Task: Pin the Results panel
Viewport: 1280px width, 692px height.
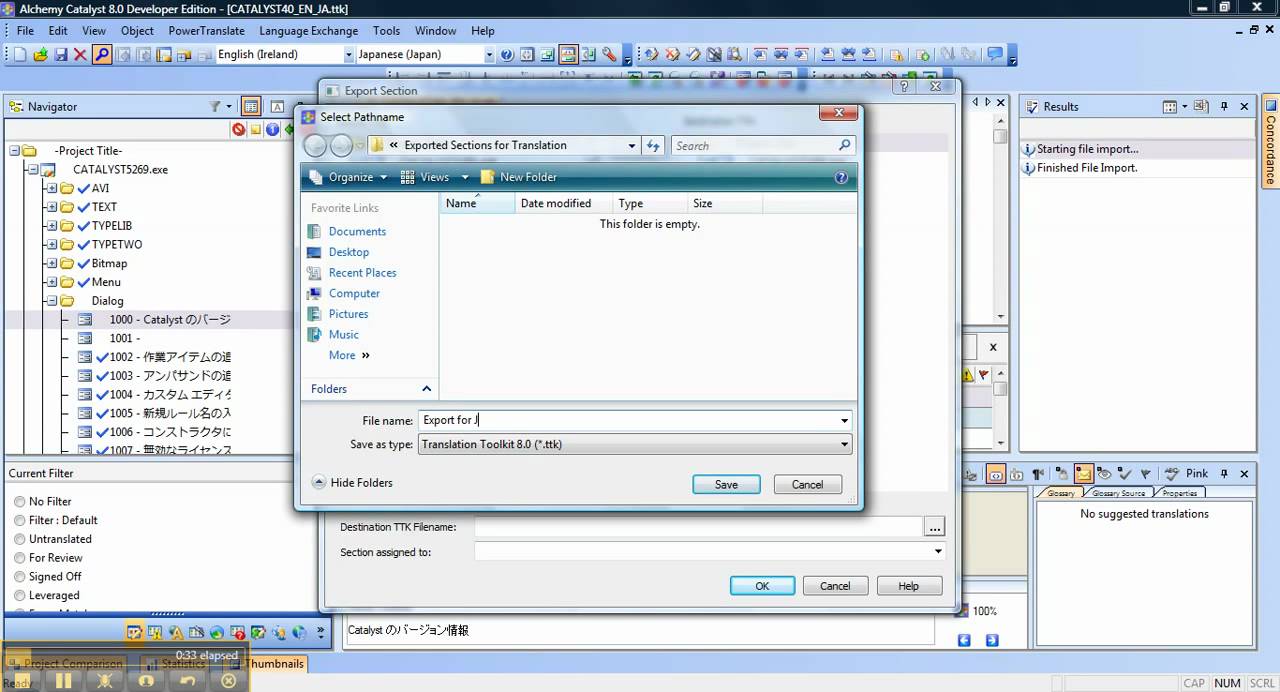Action: [x=1224, y=106]
